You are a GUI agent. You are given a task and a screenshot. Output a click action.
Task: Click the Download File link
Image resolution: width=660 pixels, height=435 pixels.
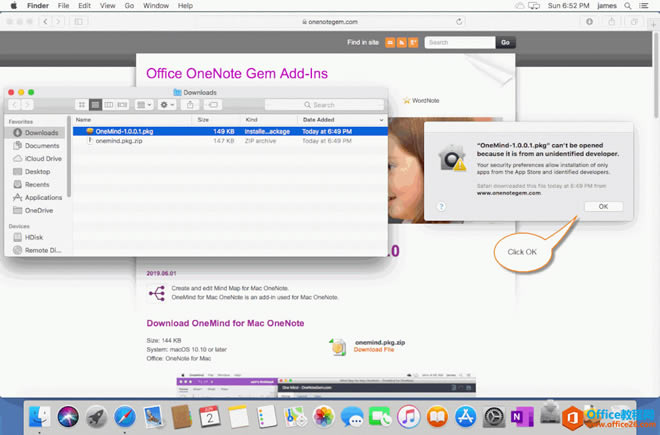pos(374,350)
